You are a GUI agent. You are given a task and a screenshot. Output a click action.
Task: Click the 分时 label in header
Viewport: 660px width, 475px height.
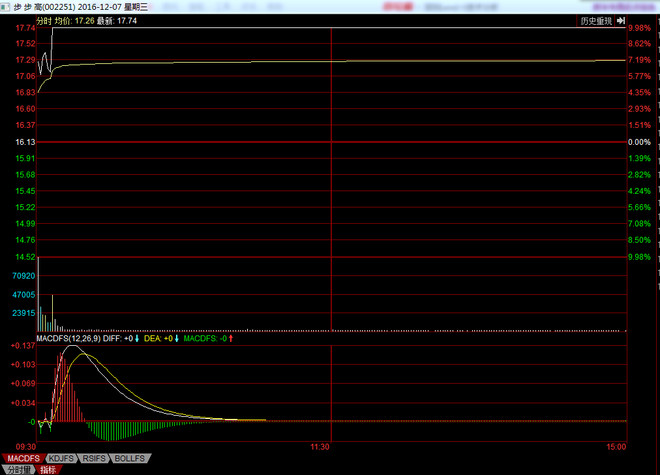click(x=44, y=20)
